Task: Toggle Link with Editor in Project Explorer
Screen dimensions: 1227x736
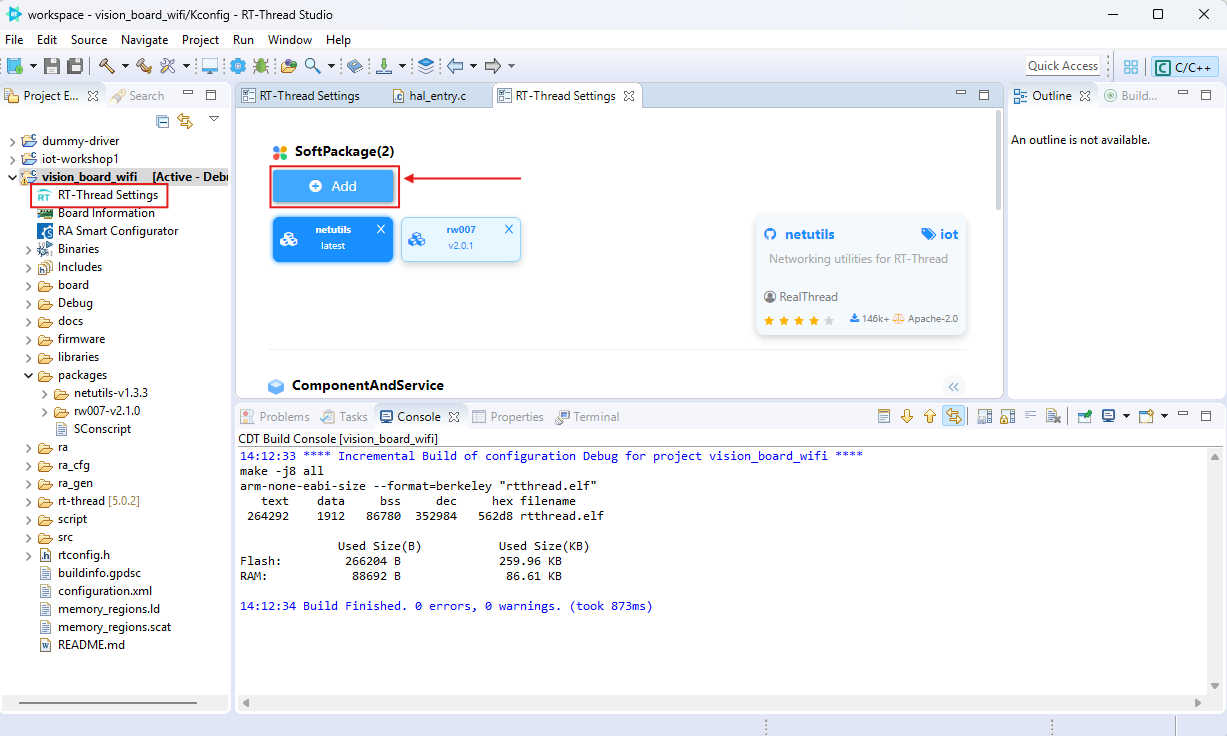Action: [185, 121]
